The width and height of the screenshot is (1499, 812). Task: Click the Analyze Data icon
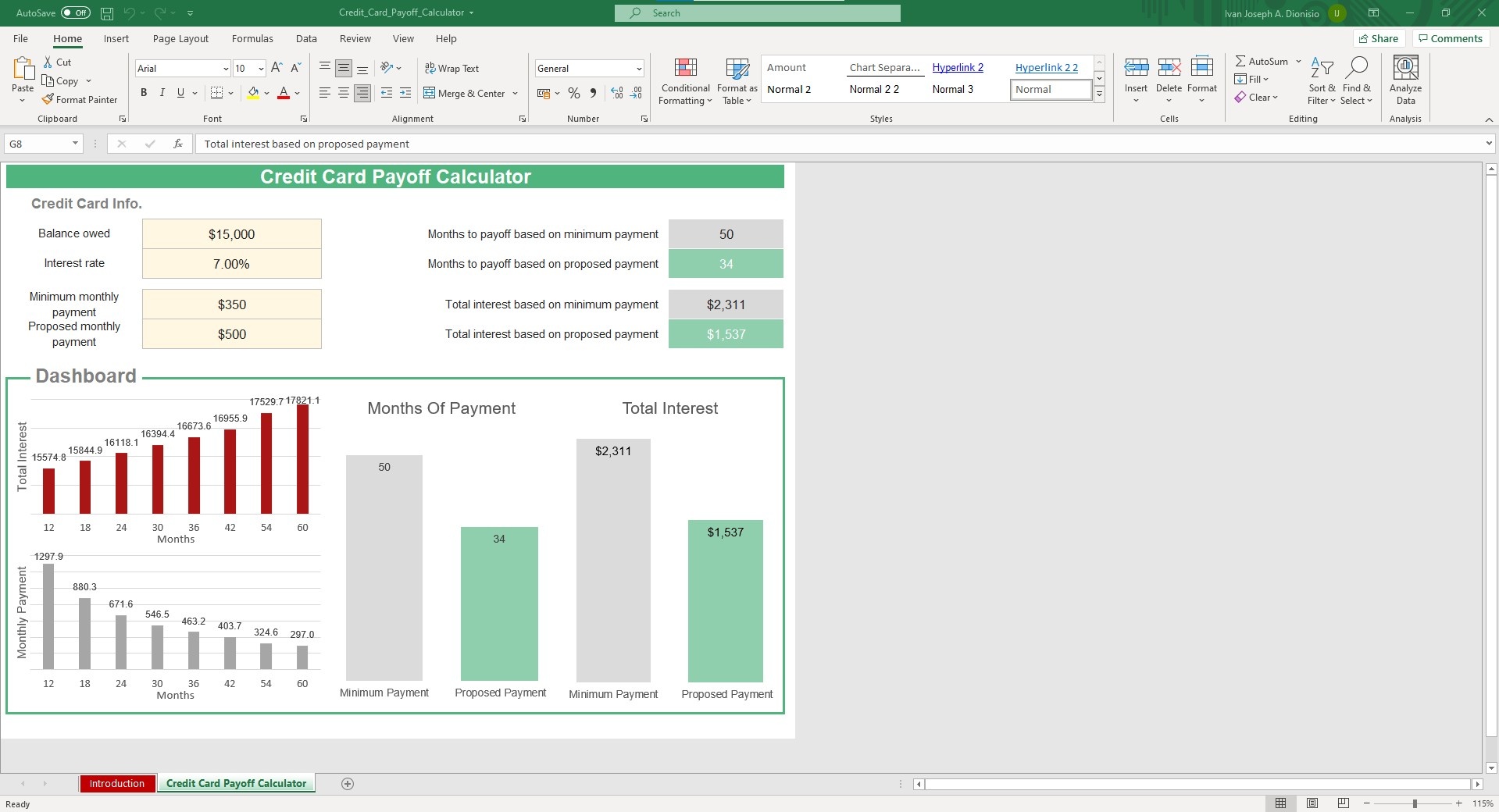click(x=1405, y=69)
